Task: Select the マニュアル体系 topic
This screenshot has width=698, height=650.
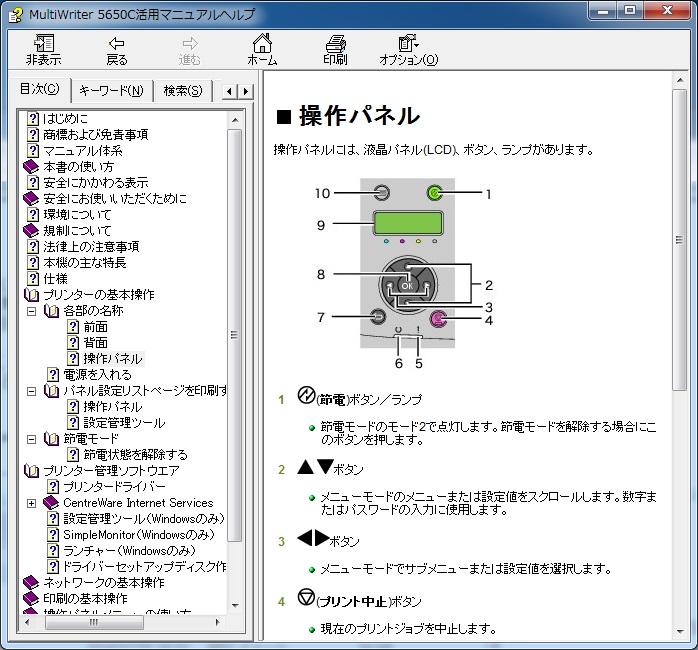Action: (83, 150)
